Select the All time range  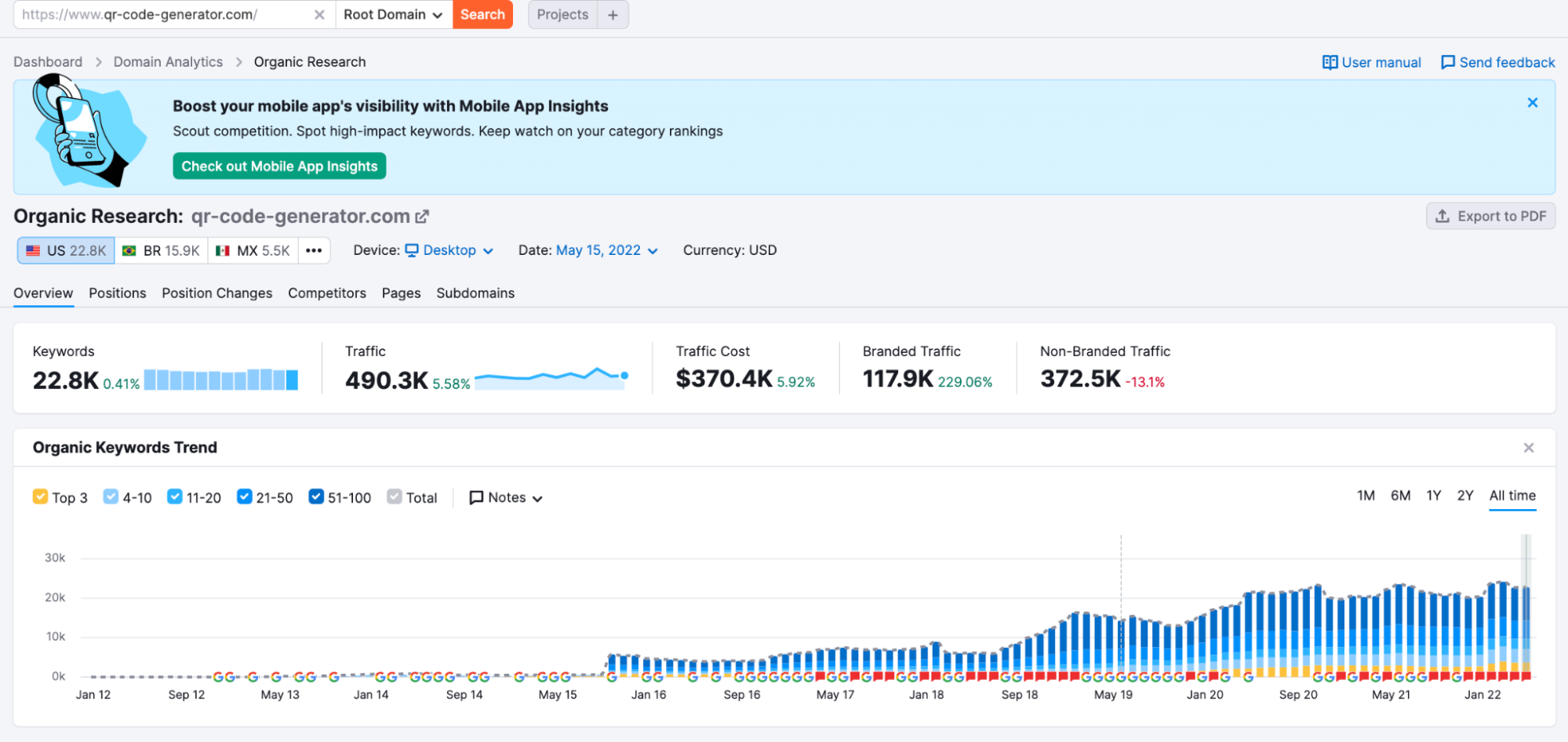(x=1512, y=496)
